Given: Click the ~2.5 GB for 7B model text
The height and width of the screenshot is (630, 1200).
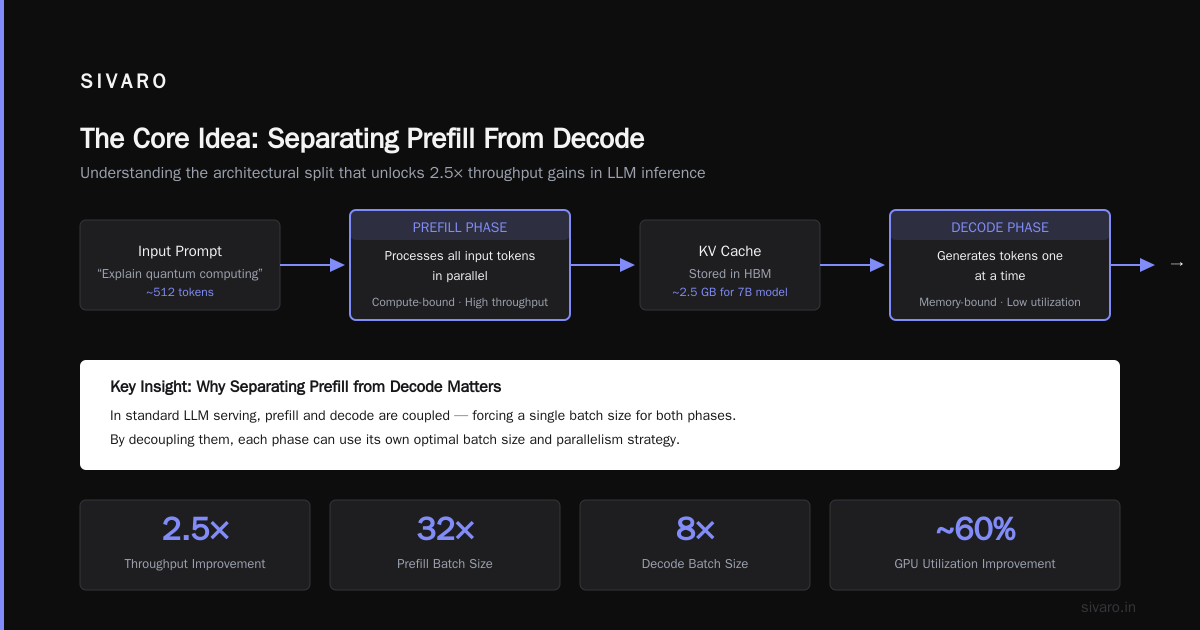Looking at the screenshot, I should [x=730, y=292].
